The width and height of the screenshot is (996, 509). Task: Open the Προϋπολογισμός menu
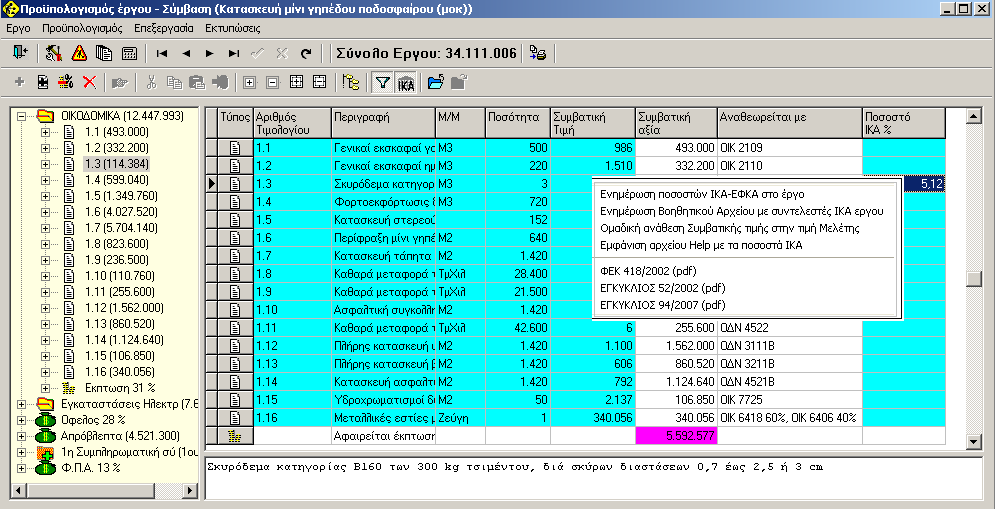pyautogui.click(x=82, y=28)
